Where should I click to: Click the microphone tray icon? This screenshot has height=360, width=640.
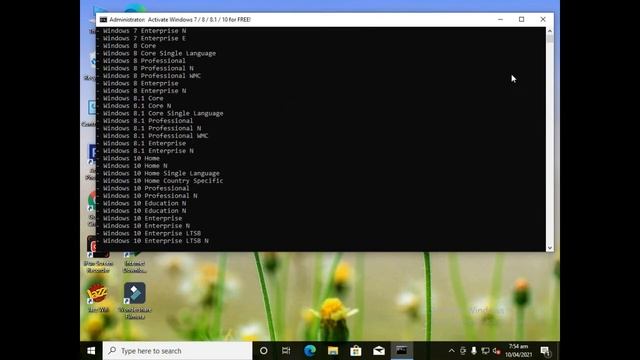(x=474, y=351)
